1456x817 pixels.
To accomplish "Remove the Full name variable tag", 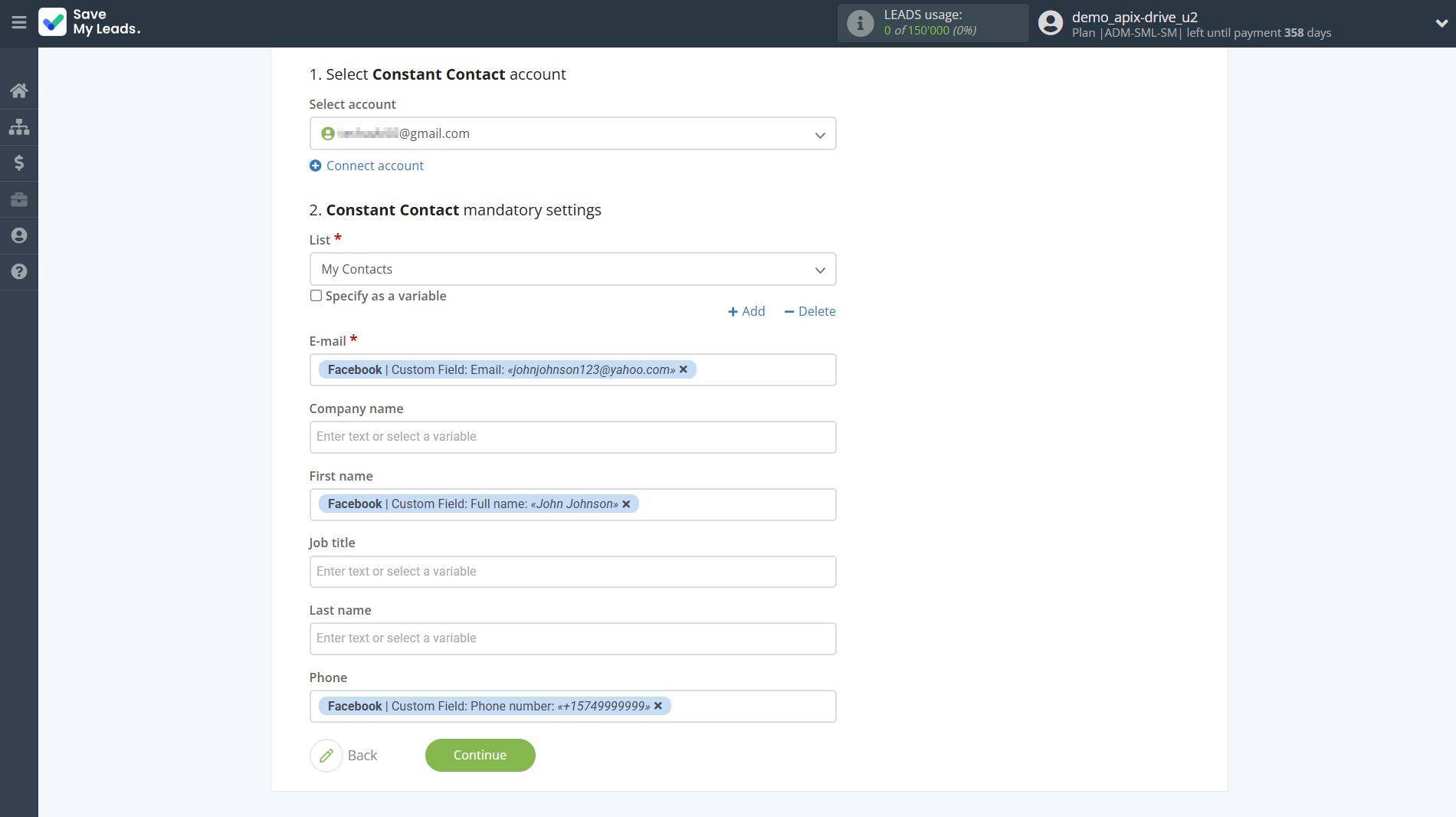I will [x=626, y=504].
